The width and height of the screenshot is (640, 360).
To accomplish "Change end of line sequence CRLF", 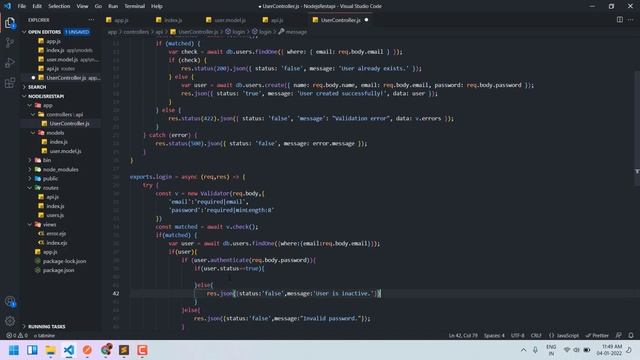I will click(536, 336).
